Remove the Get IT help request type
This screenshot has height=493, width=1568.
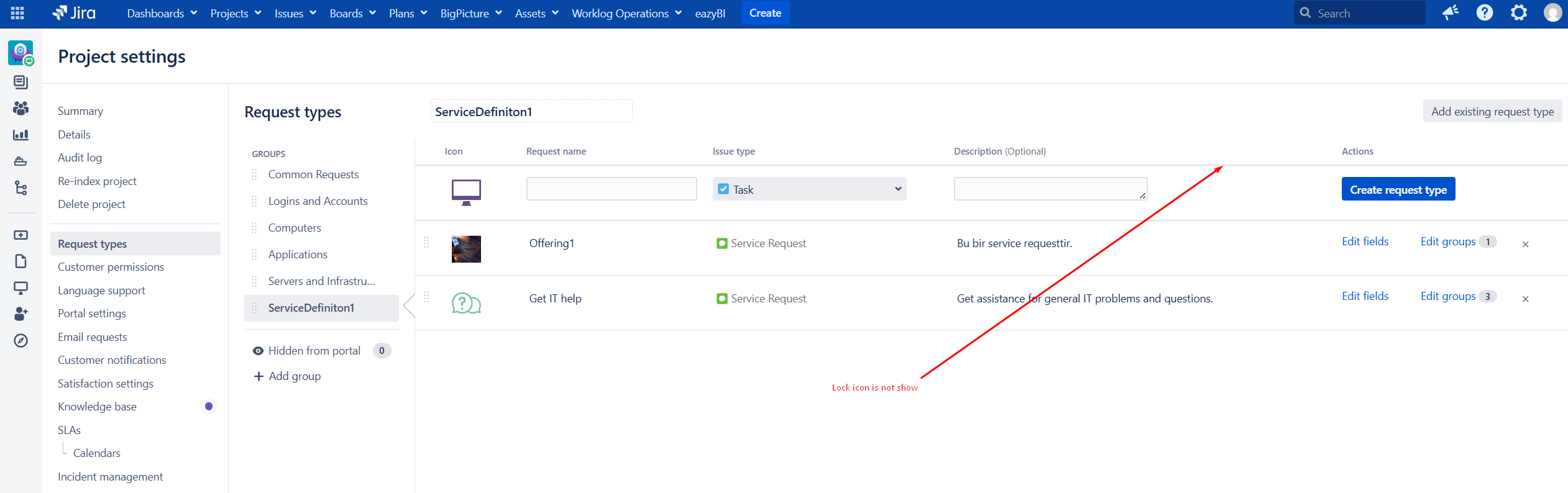[1525, 299]
